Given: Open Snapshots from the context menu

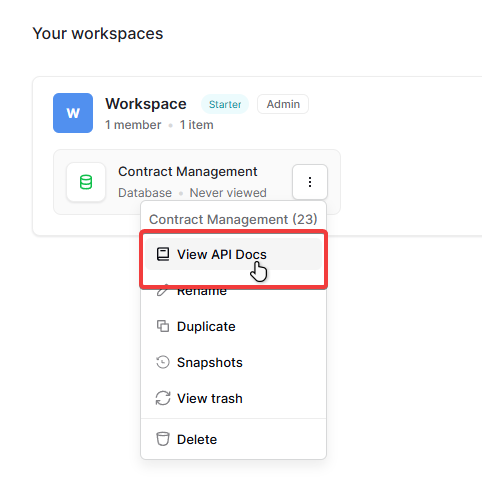Looking at the screenshot, I should point(233,362).
